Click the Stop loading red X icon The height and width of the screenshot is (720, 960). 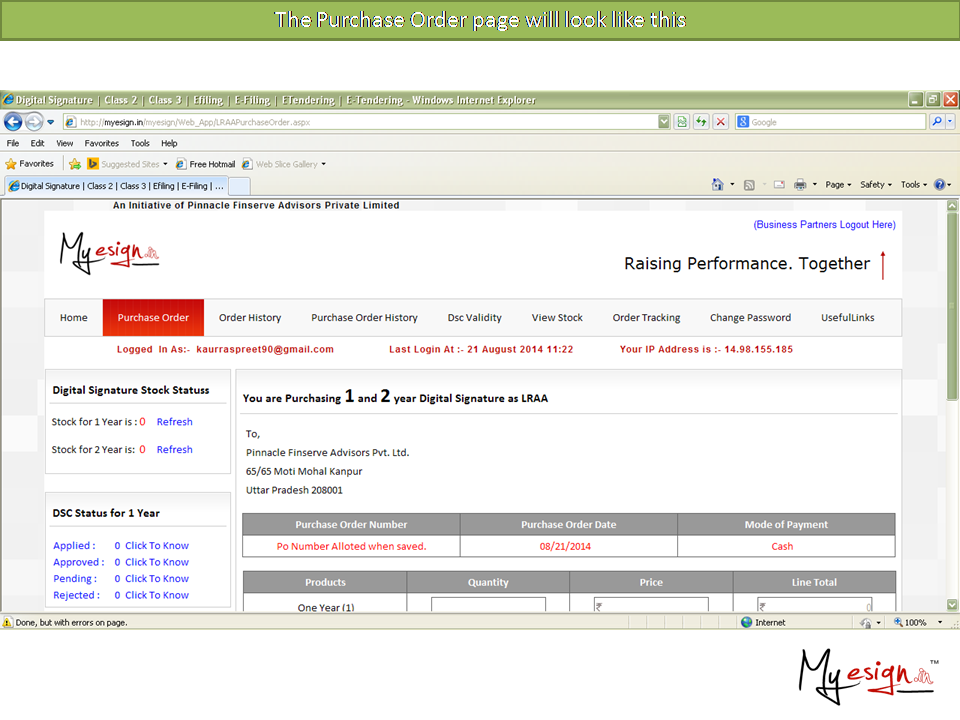[719, 122]
